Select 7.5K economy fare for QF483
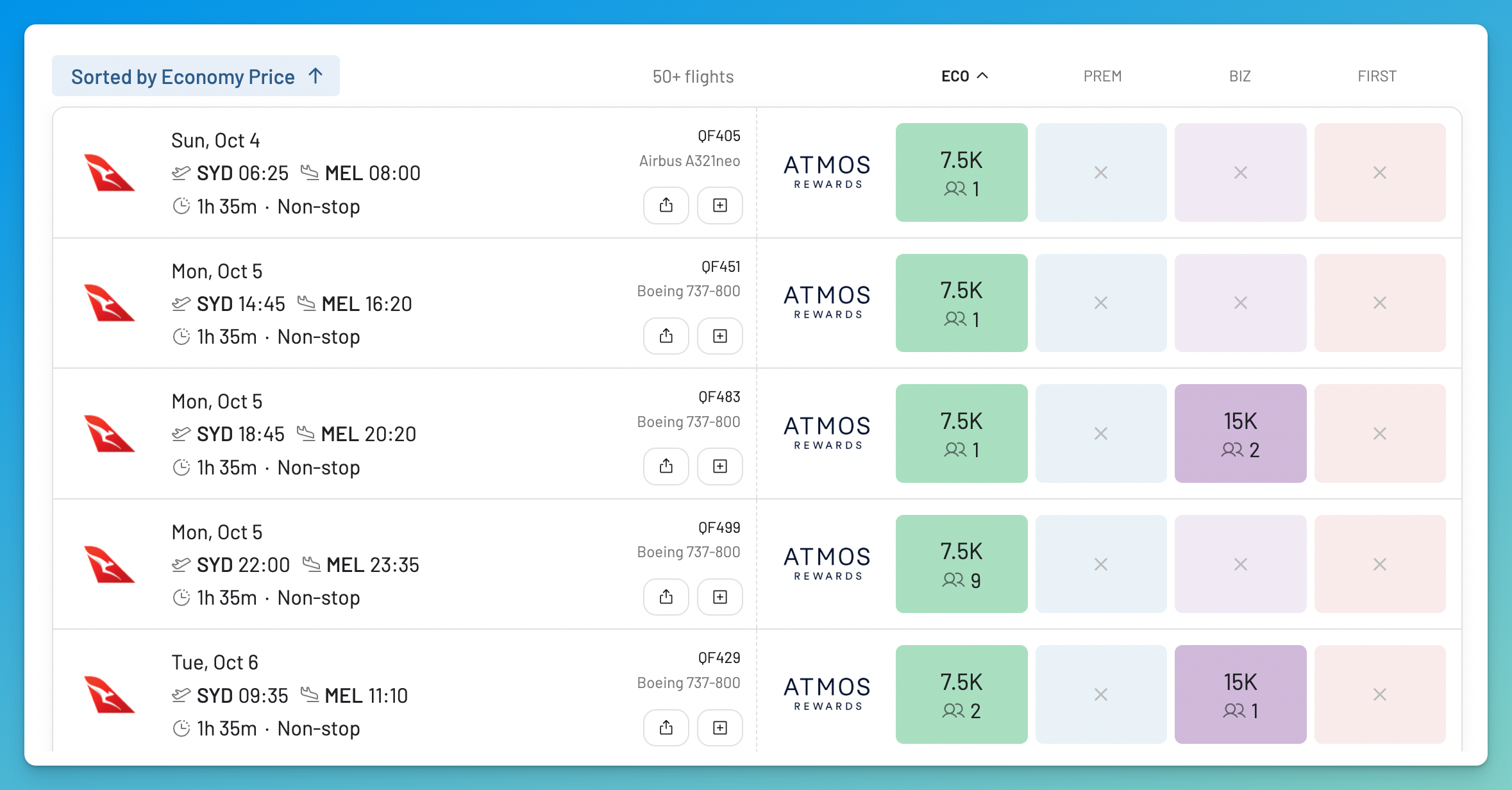The image size is (1512, 790). pos(961,433)
